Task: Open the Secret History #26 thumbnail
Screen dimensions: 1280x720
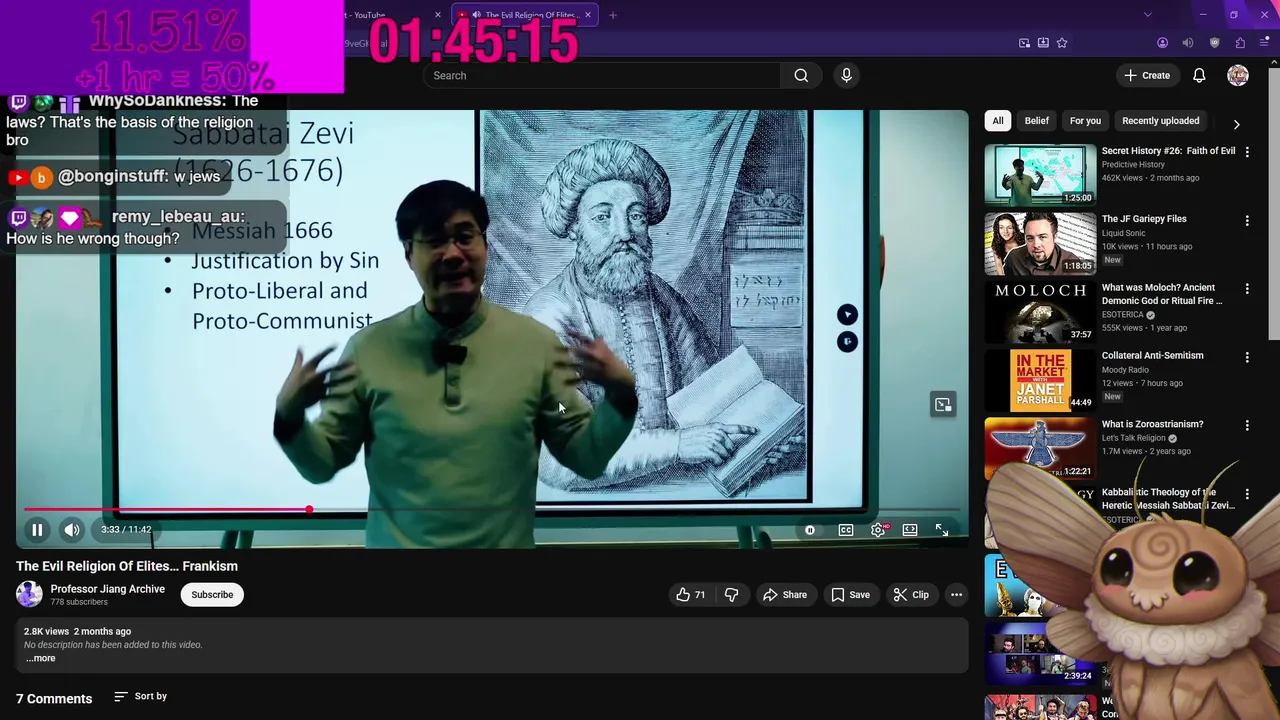Action: [1040, 175]
